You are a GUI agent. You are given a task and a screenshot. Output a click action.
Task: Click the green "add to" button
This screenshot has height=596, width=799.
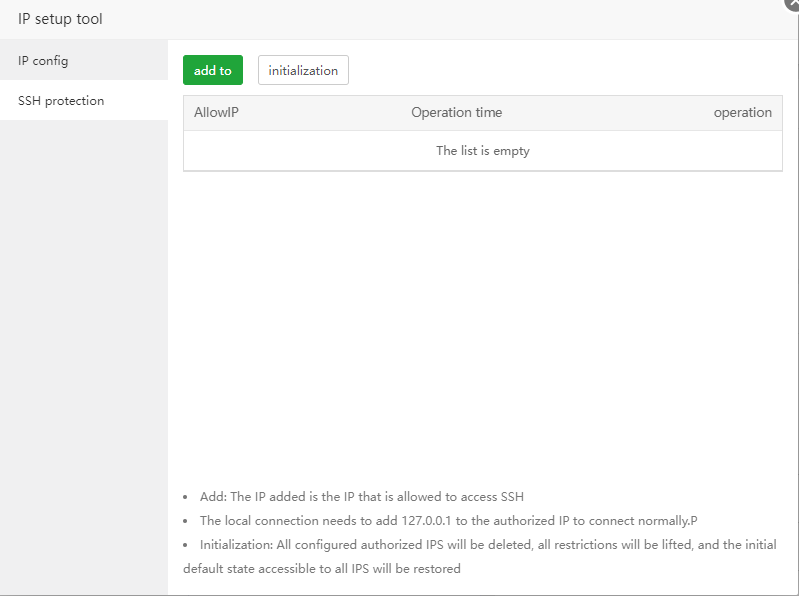pyautogui.click(x=212, y=71)
